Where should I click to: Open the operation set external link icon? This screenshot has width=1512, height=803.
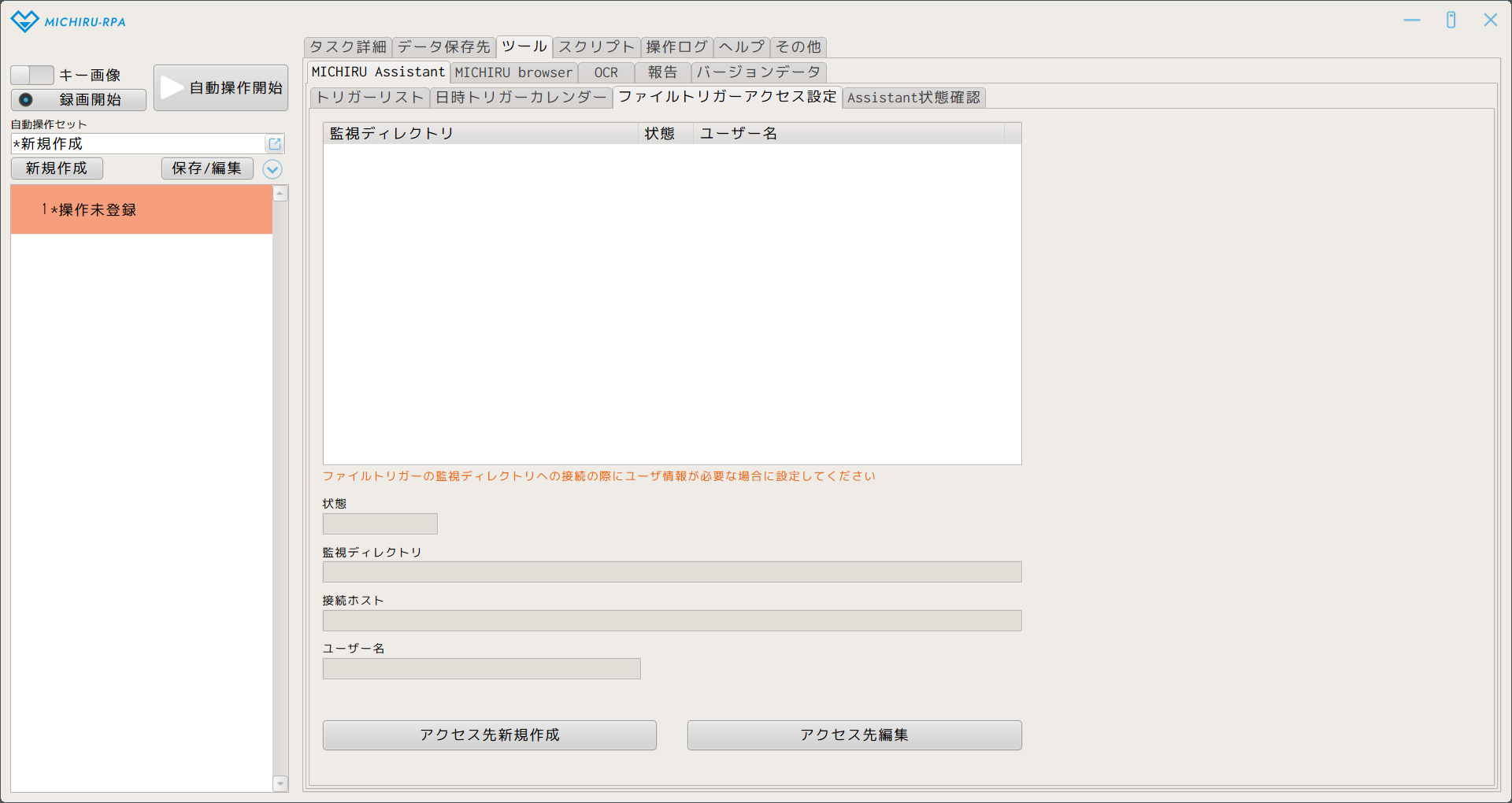point(275,144)
